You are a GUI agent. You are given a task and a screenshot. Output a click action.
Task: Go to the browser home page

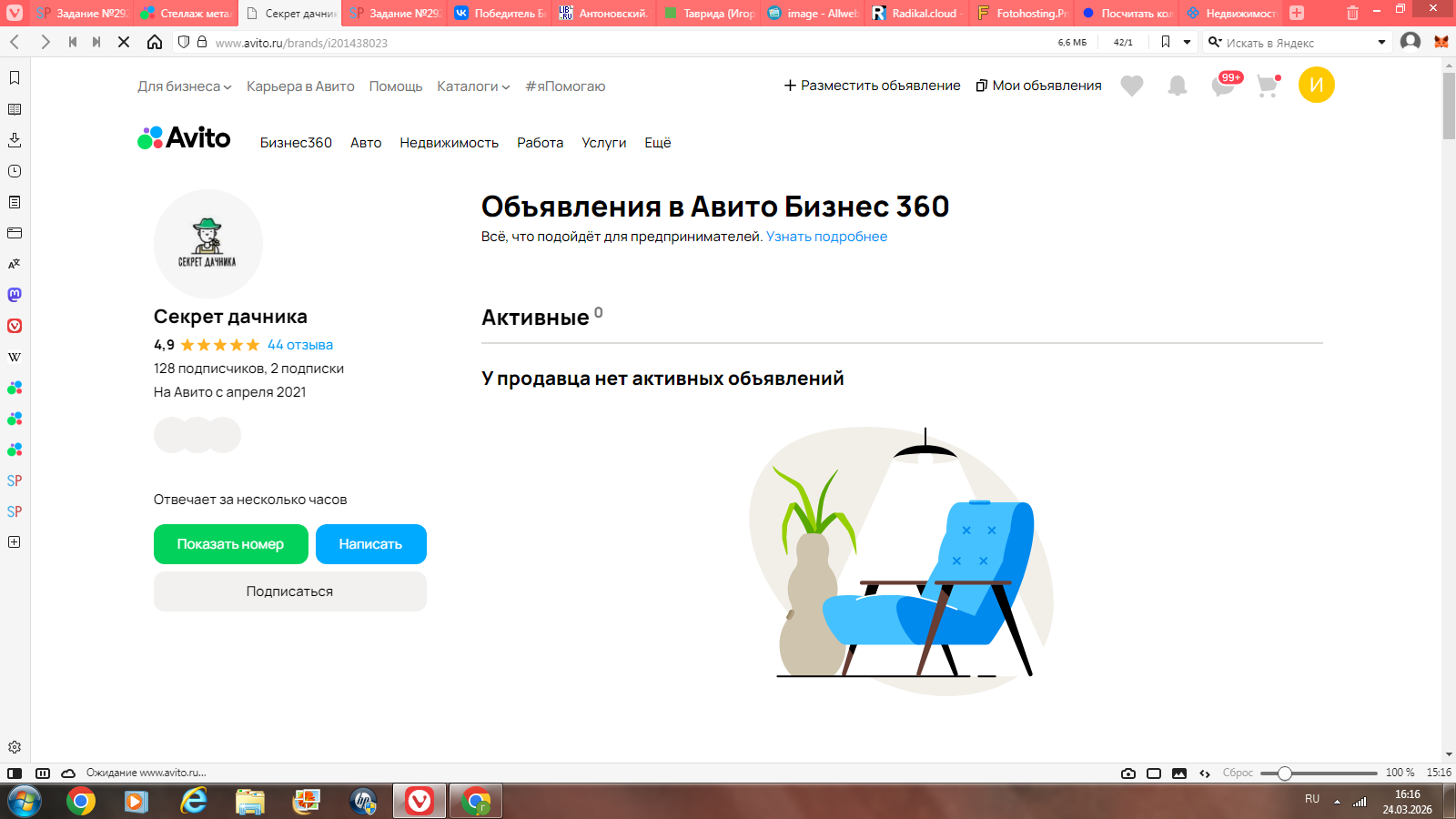(155, 42)
